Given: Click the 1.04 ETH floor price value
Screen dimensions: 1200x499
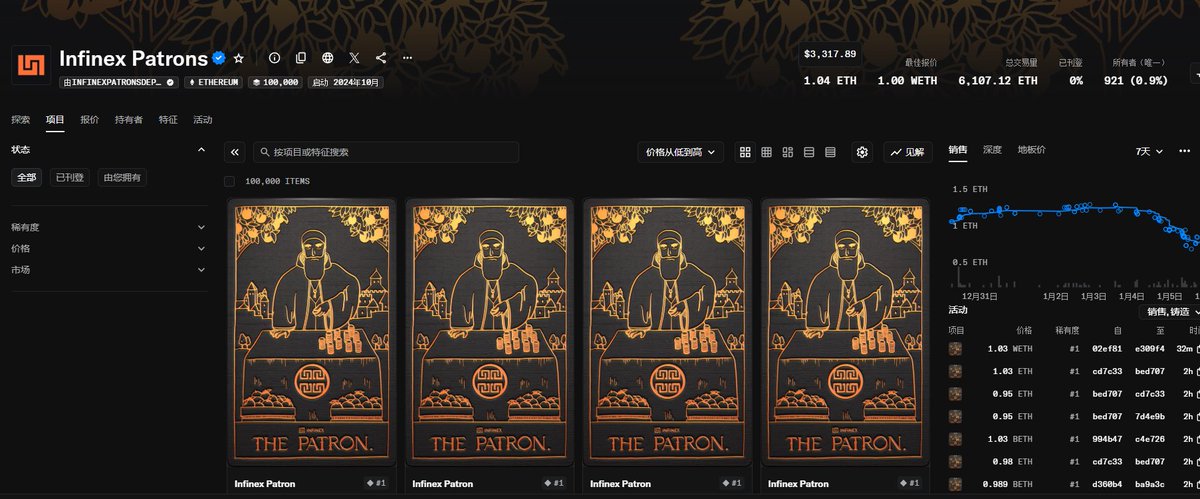Looking at the screenshot, I should click(x=830, y=80).
